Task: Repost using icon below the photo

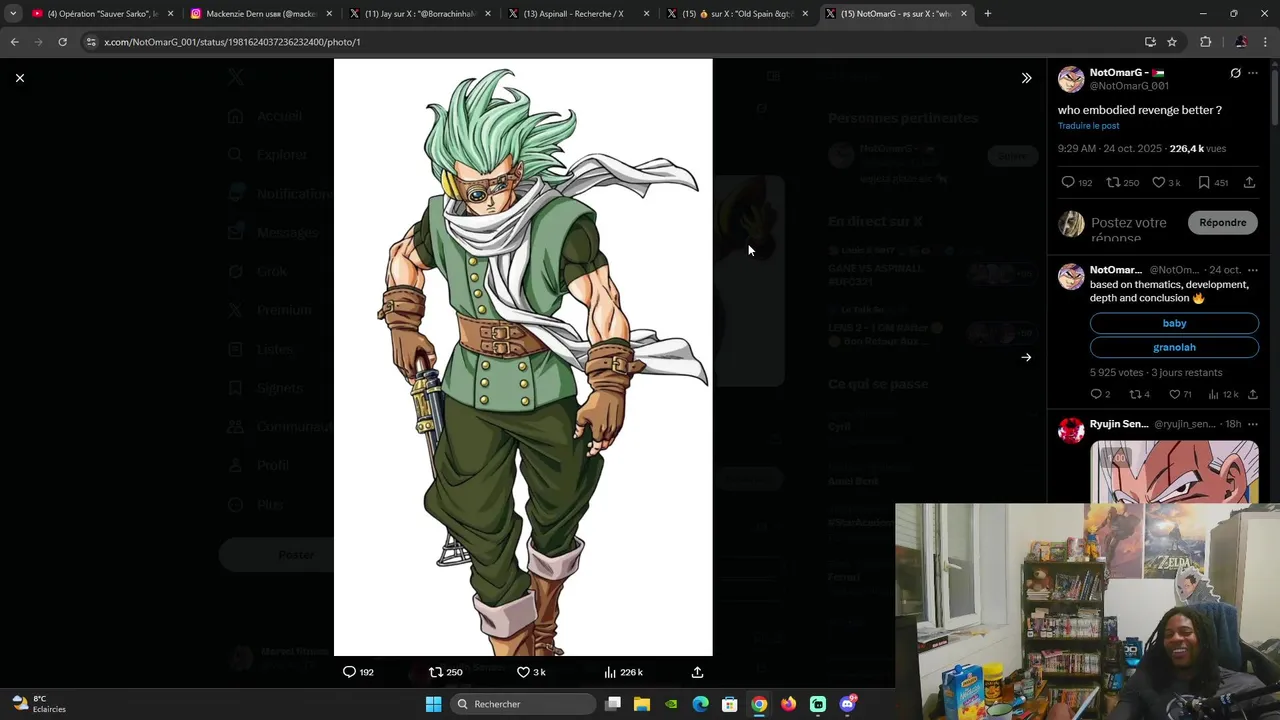Action: pos(435,672)
